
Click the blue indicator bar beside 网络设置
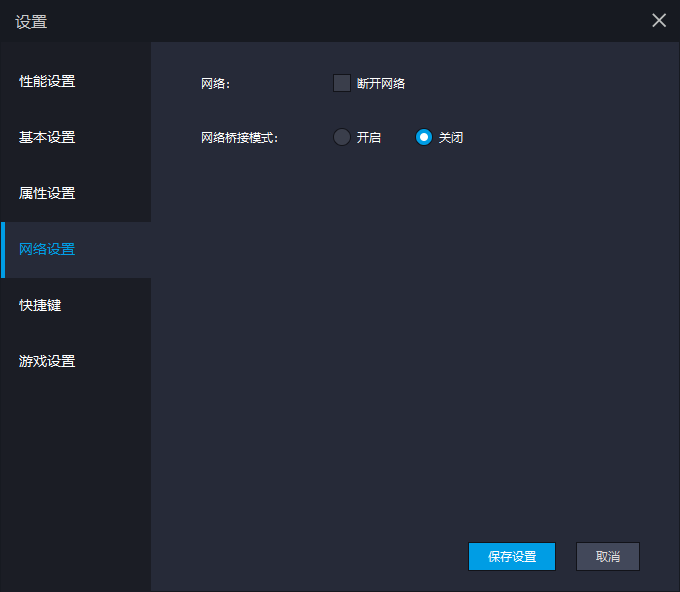(x=3, y=250)
